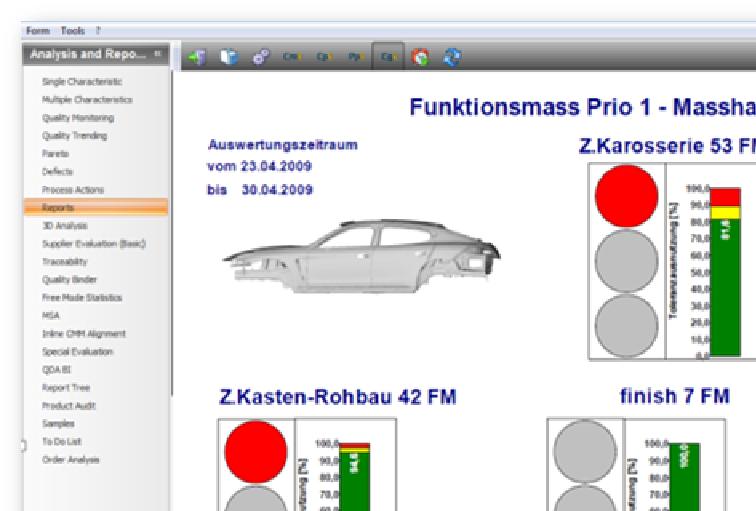Image resolution: width=756 pixels, height=511 pixels.
Task: Open Inline CMM Alignment in the sidebar
Action: [x=84, y=334]
